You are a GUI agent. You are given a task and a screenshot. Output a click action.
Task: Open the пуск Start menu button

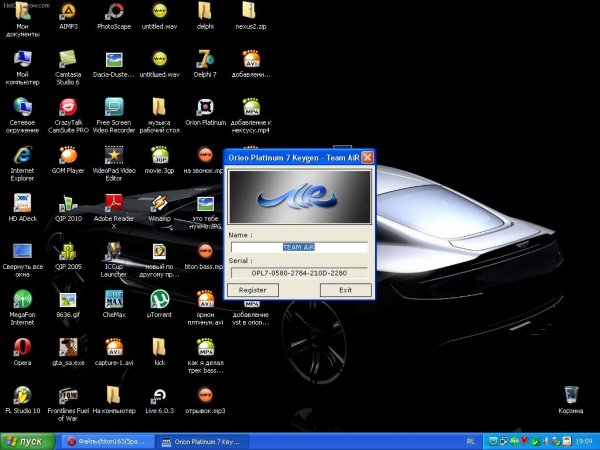[28, 442]
